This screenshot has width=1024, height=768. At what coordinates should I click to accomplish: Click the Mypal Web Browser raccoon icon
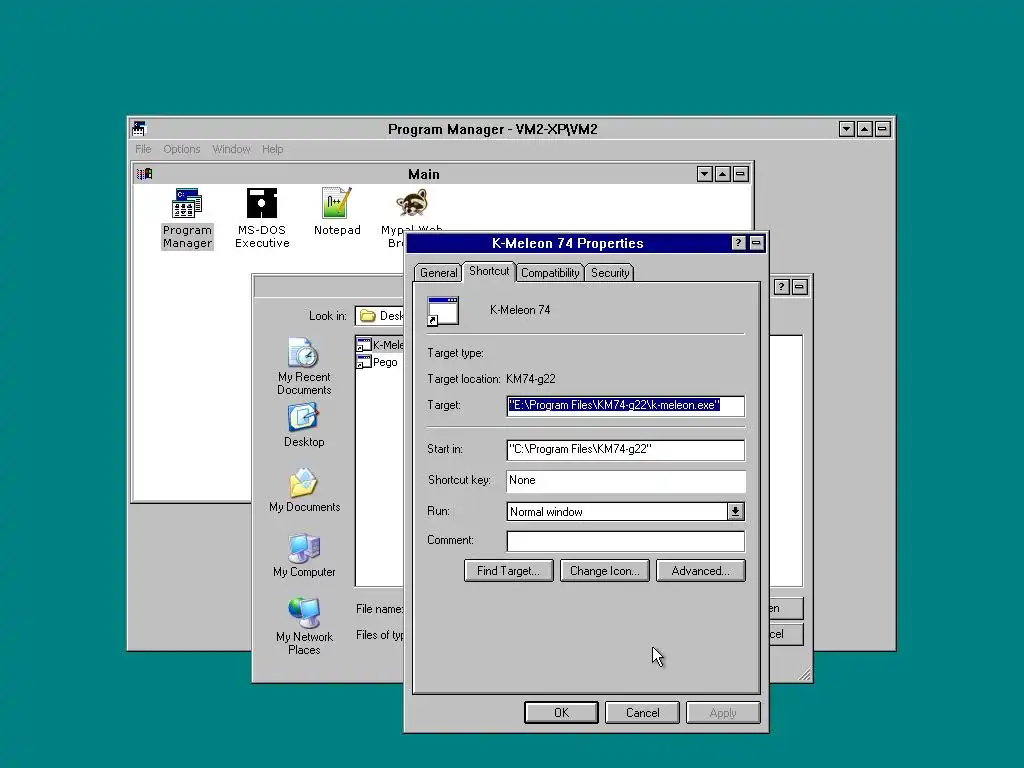coord(412,203)
